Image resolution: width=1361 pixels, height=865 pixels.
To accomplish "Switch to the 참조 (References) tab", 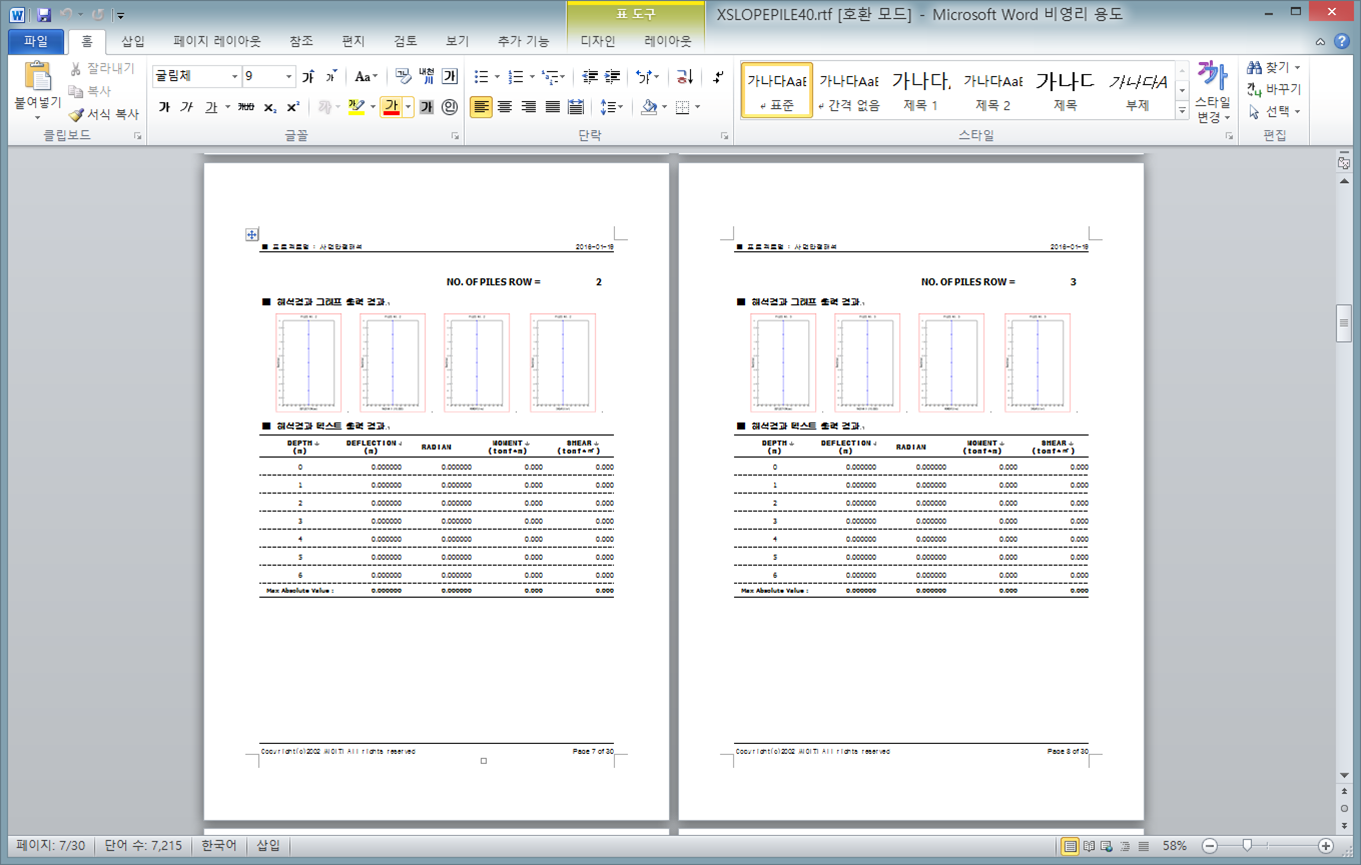I will [300, 41].
